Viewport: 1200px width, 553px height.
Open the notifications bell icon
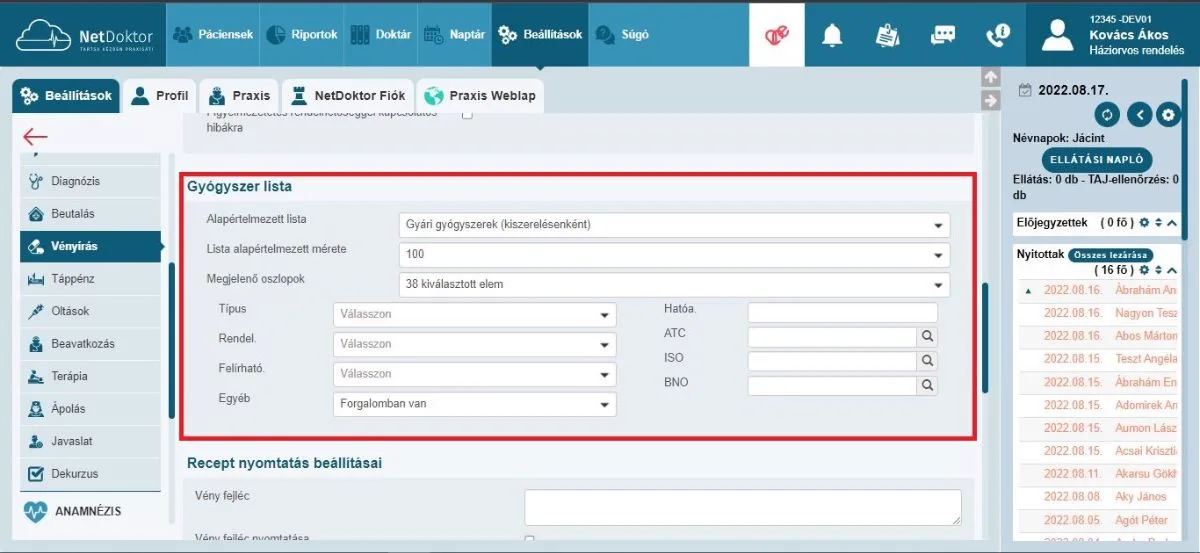[832, 35]
